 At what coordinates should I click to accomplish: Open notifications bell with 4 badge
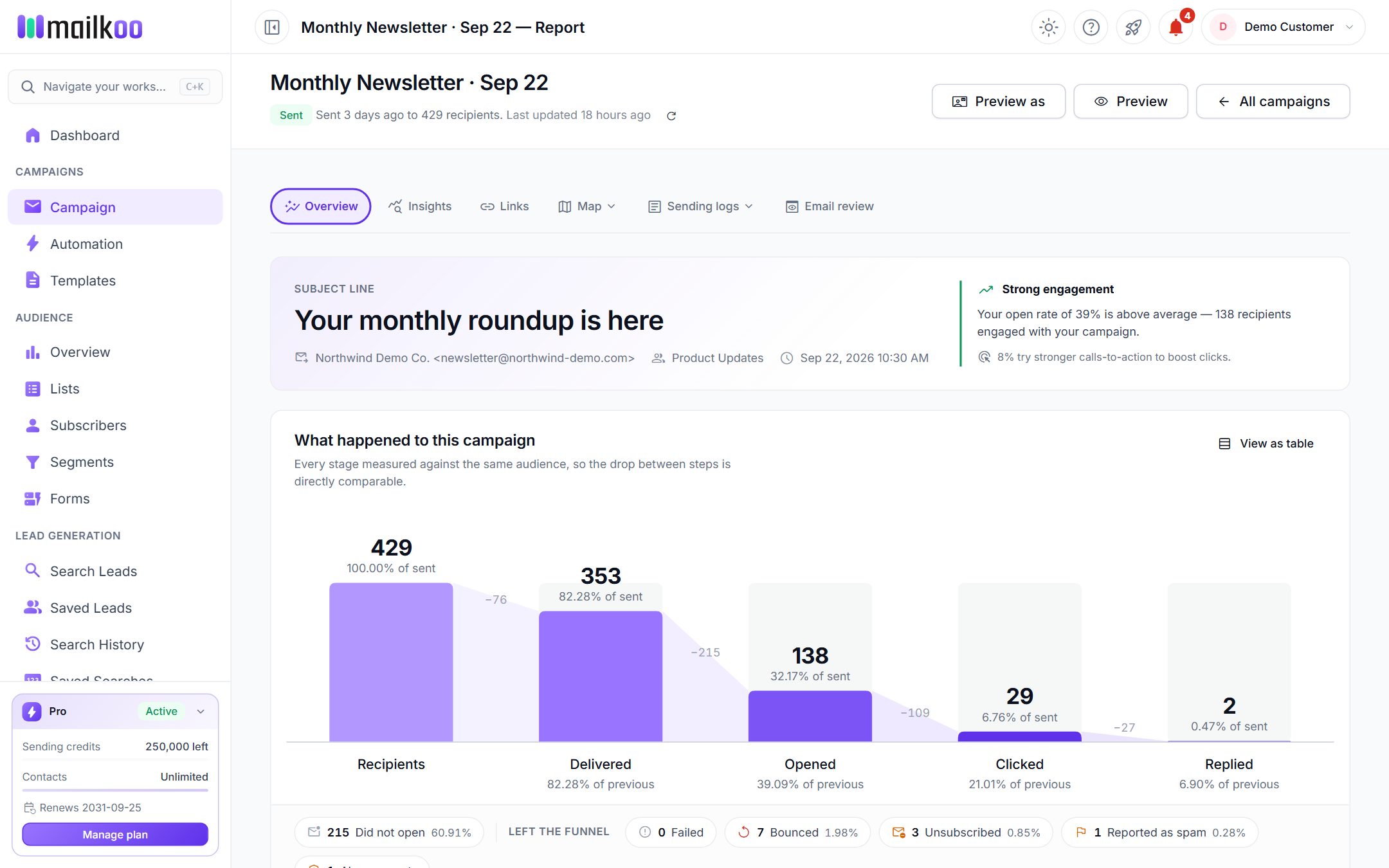(1176, 27)
